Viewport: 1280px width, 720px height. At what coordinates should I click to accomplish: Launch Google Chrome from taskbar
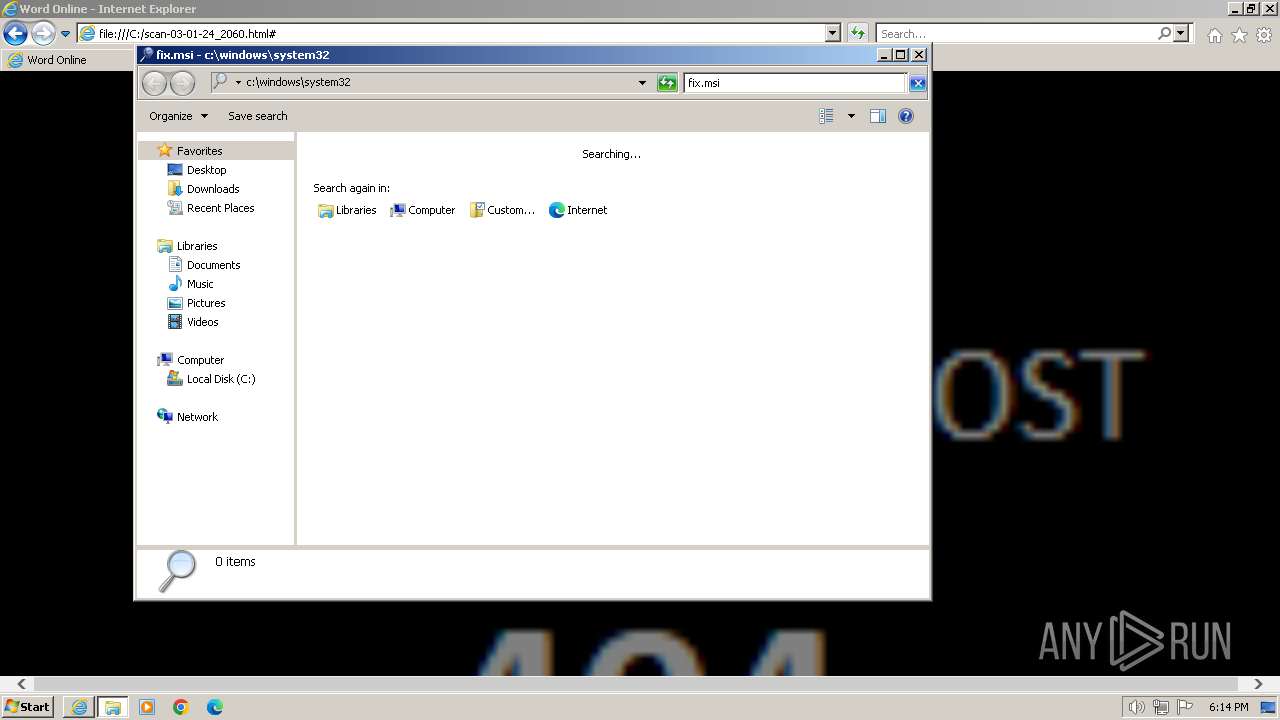[x=181, y=707]
